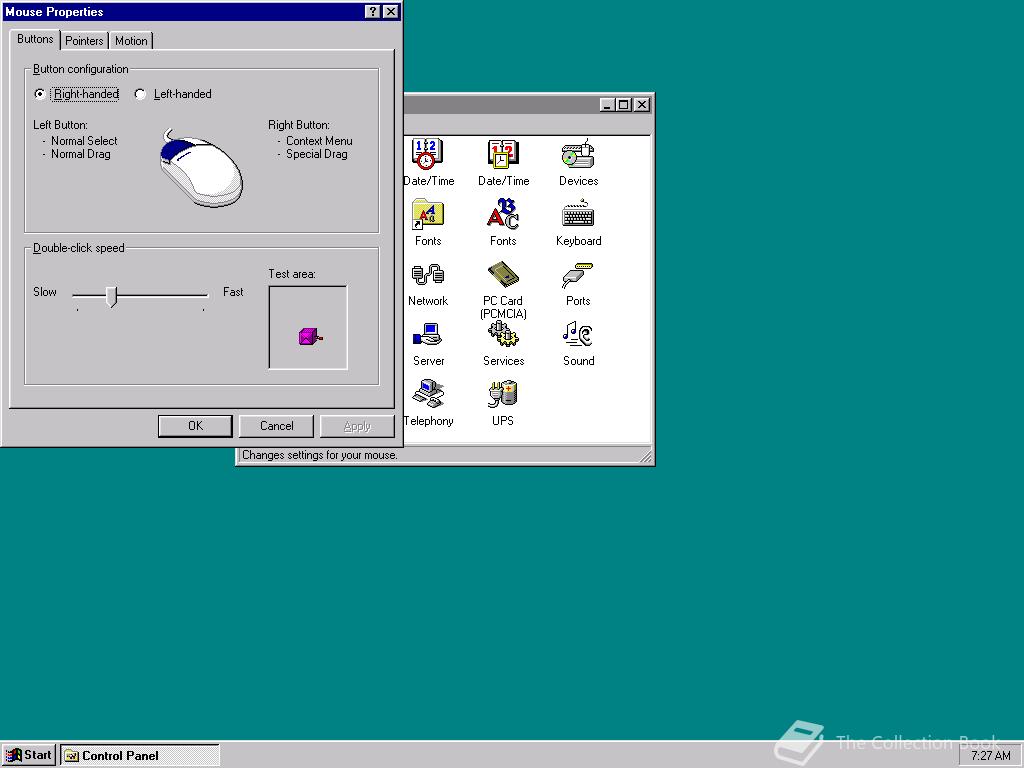
Task: Click the jack-in-the-box in the Test area
Action: coord(310,336)
